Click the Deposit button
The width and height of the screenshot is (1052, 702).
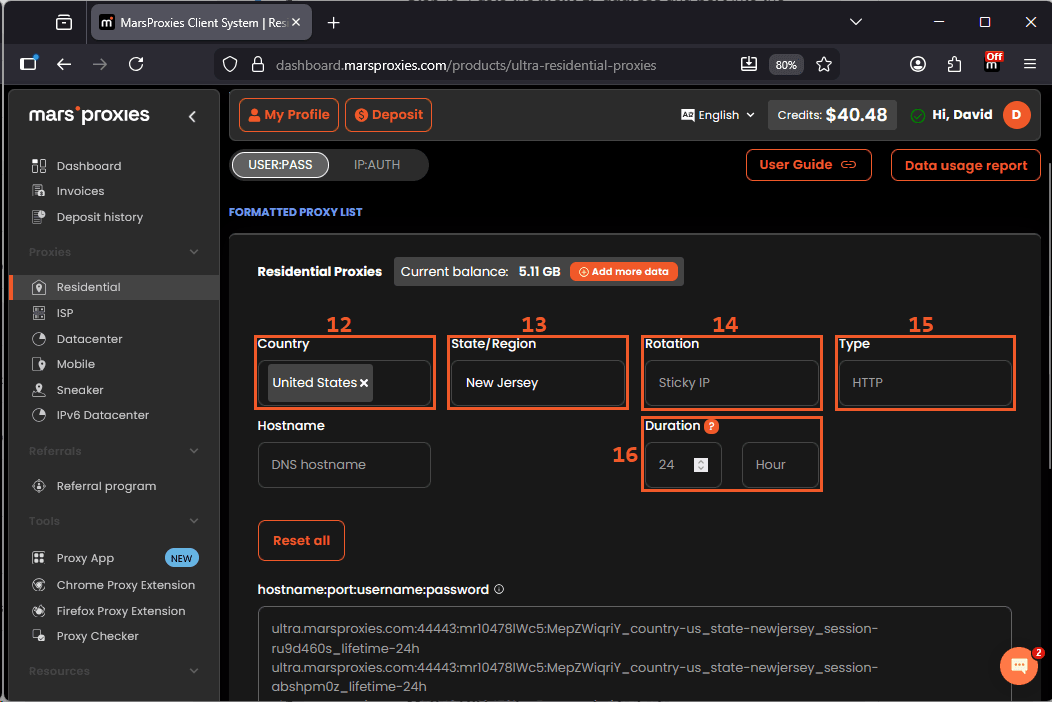(x=388, y=115)
